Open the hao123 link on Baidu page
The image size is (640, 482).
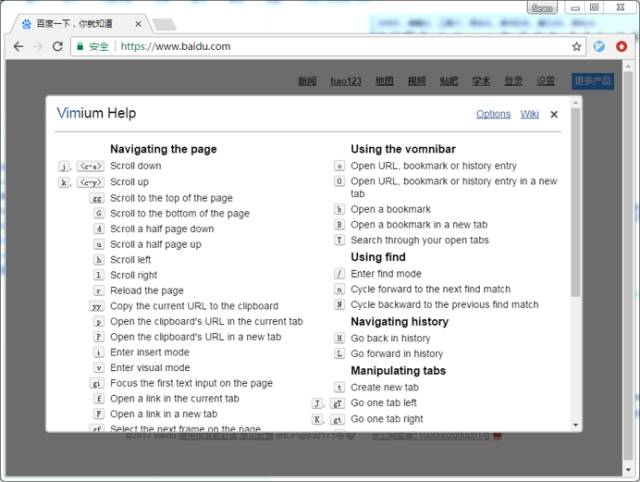point(346,81)
